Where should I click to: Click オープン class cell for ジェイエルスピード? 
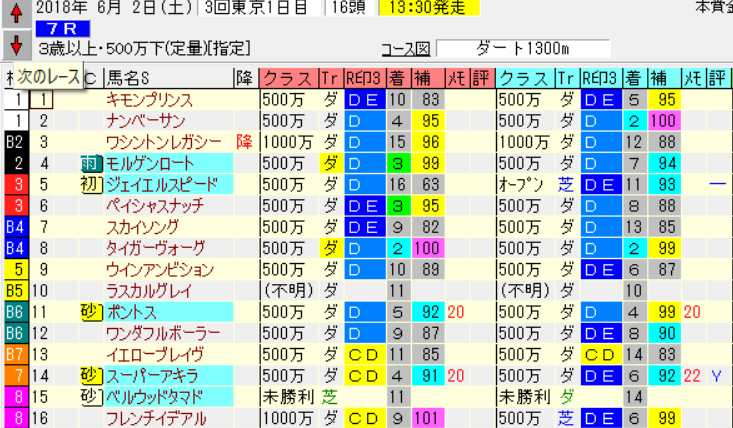522,185
